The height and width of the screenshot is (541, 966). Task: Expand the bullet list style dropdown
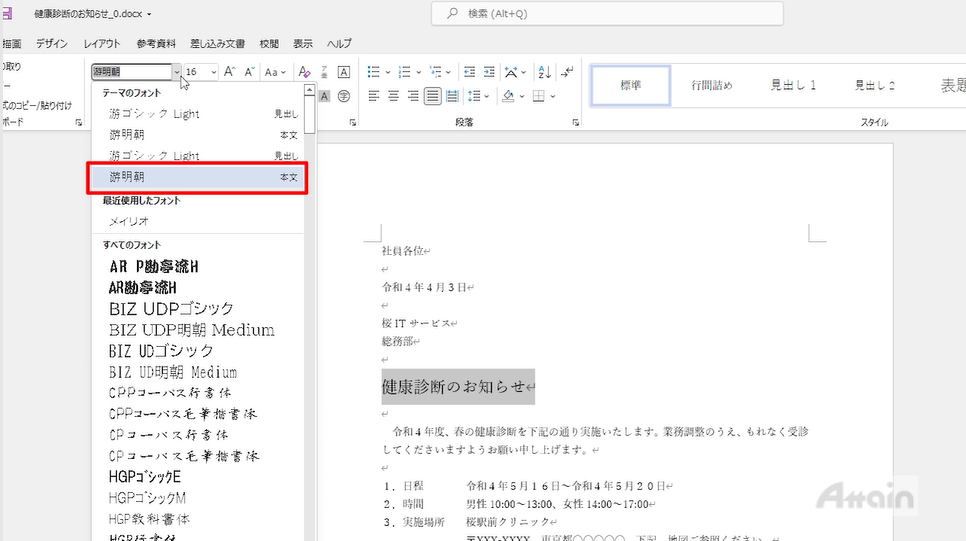(387, 72)
